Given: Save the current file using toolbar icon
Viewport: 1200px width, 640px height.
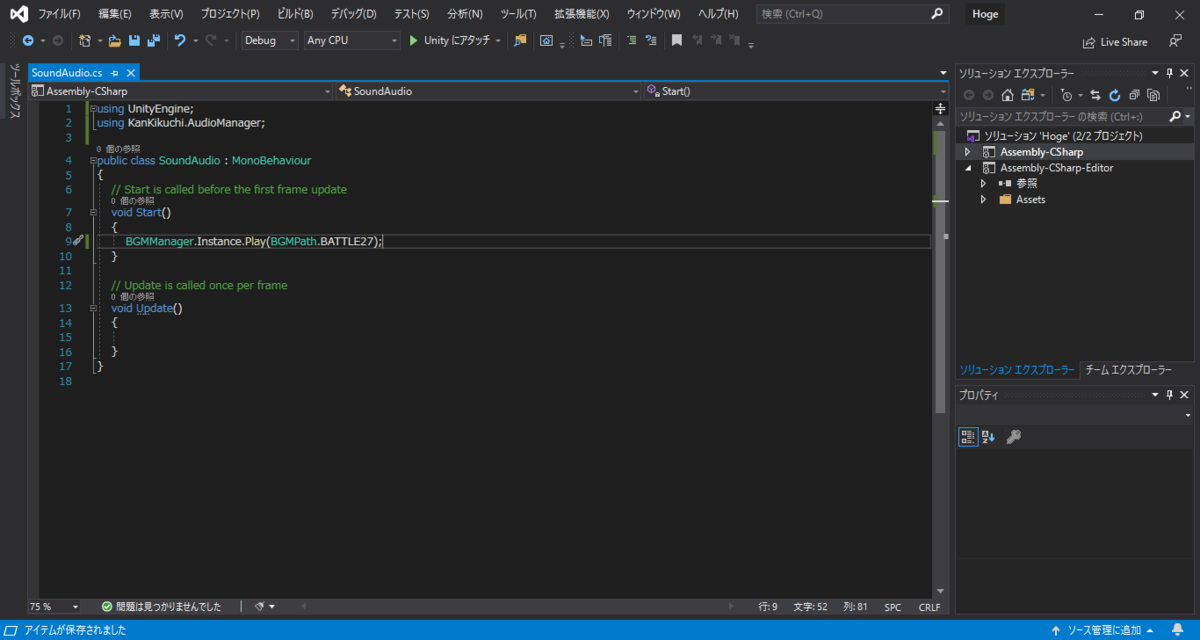Looking at the screenshot, I should 134,41.
